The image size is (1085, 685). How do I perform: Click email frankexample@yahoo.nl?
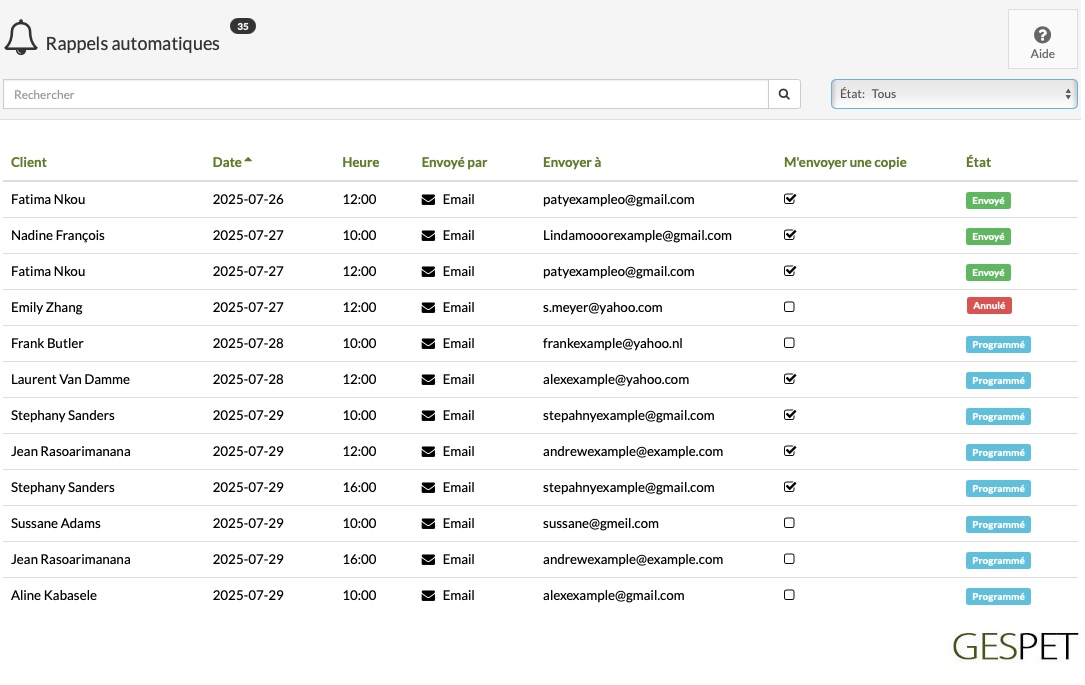(612, 344)
